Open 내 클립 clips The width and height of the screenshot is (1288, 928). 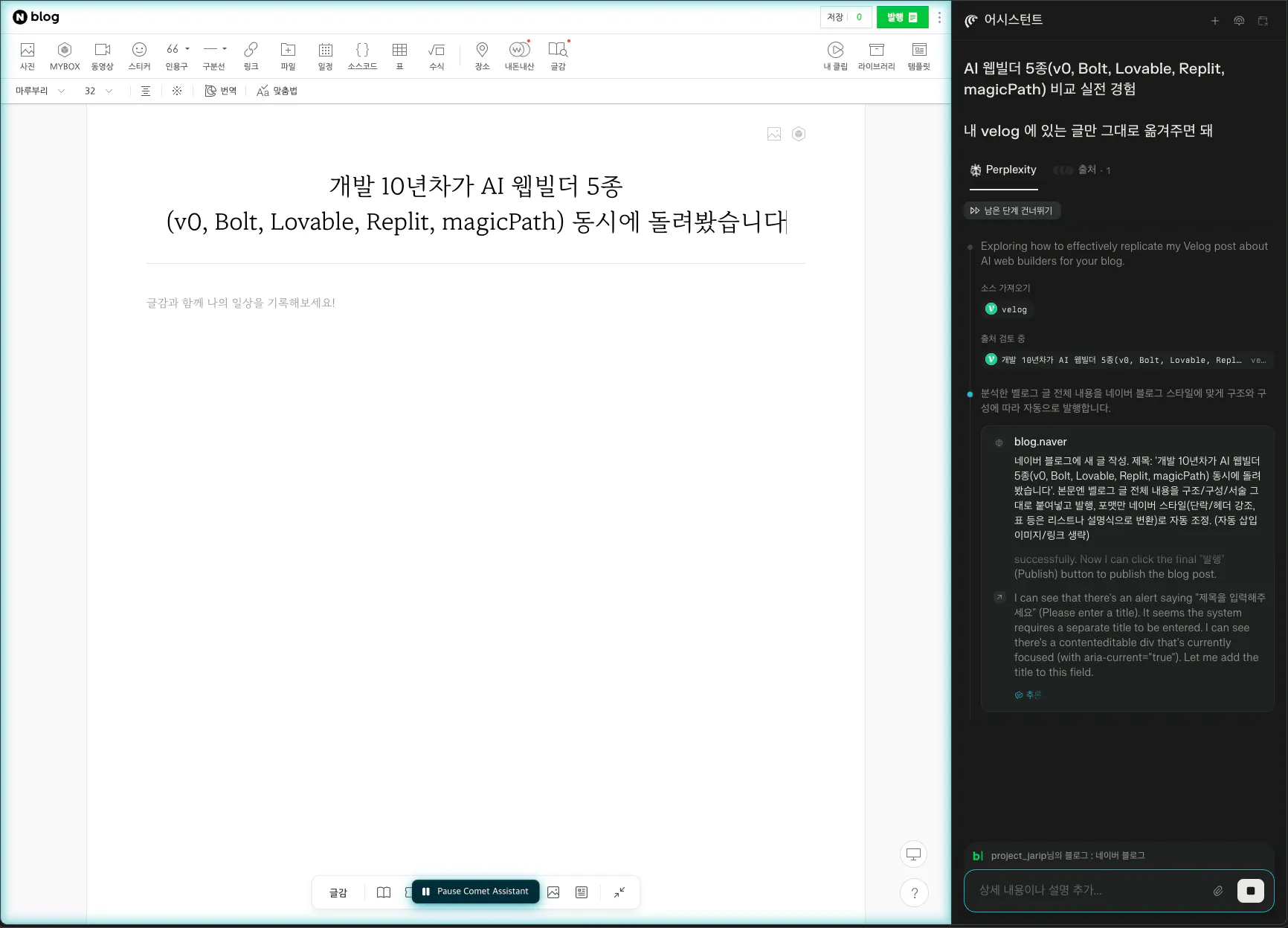835,56
